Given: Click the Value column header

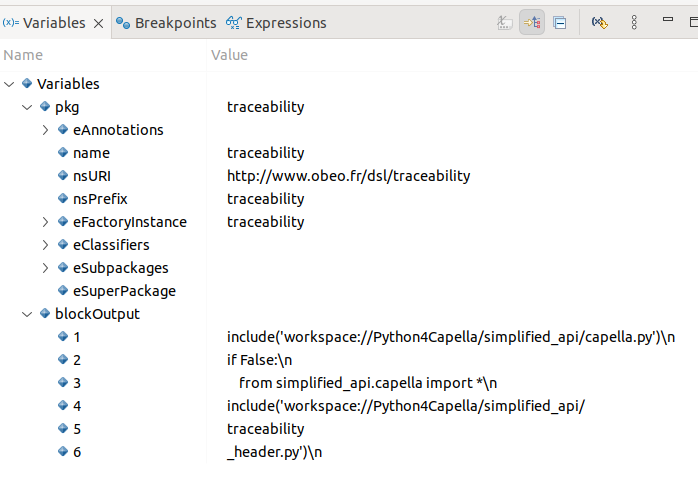Looking at the screenshot, I should click(229, 55).
